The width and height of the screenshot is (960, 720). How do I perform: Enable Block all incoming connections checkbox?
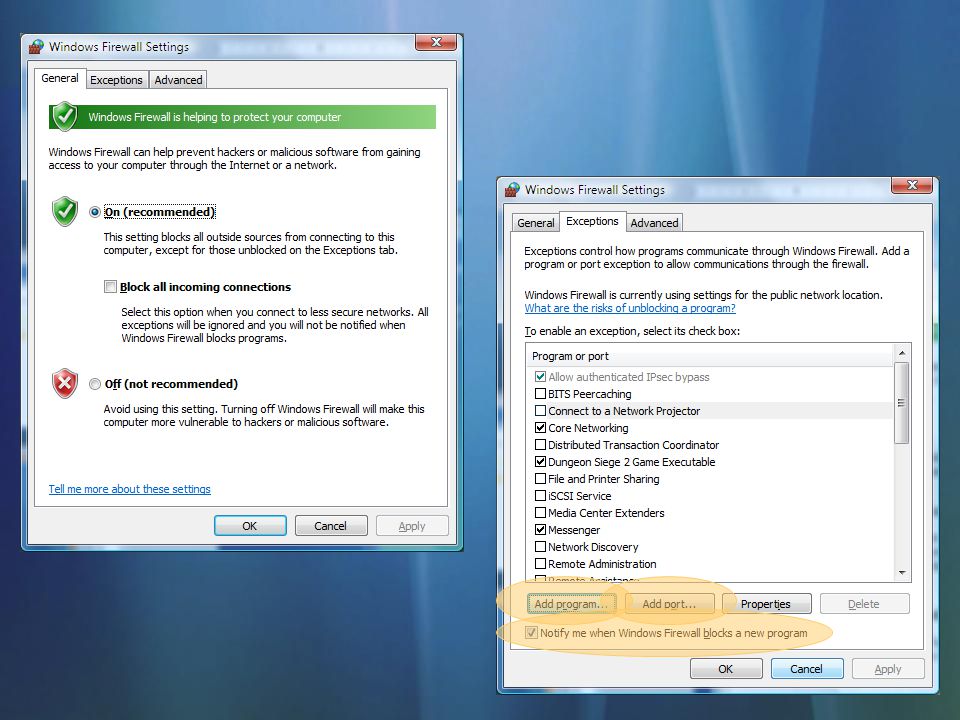coord(110,287)
